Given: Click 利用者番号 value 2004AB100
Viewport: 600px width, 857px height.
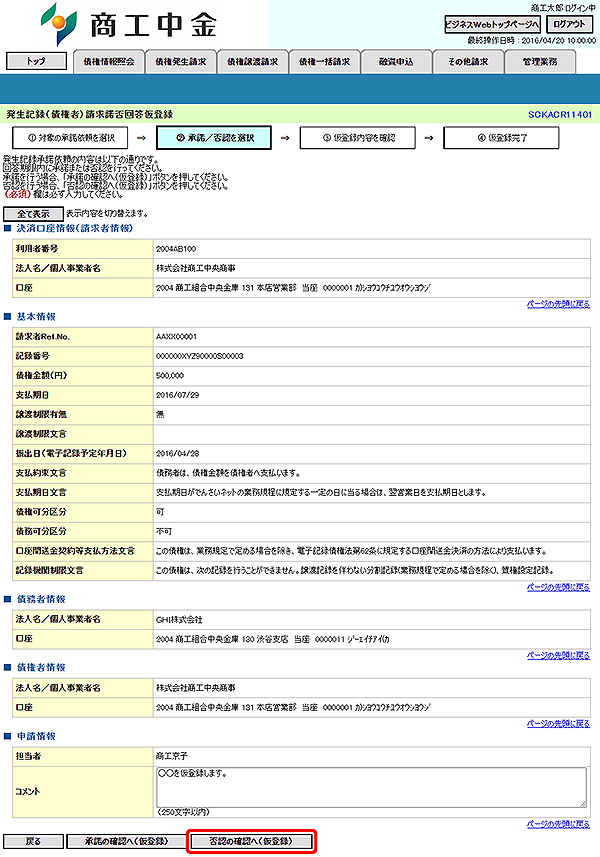Looking at the screenshot, I should (176, 249).
